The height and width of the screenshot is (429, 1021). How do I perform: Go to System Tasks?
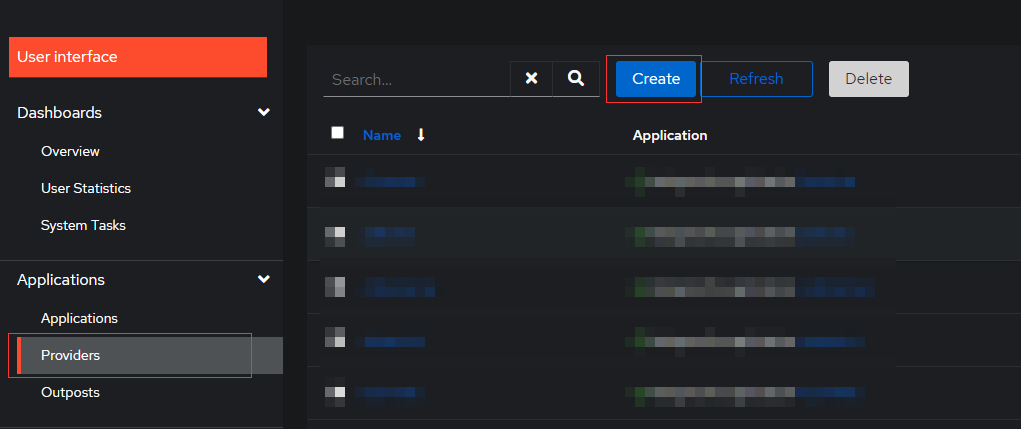pyautogui.click(x=83, y=225)
